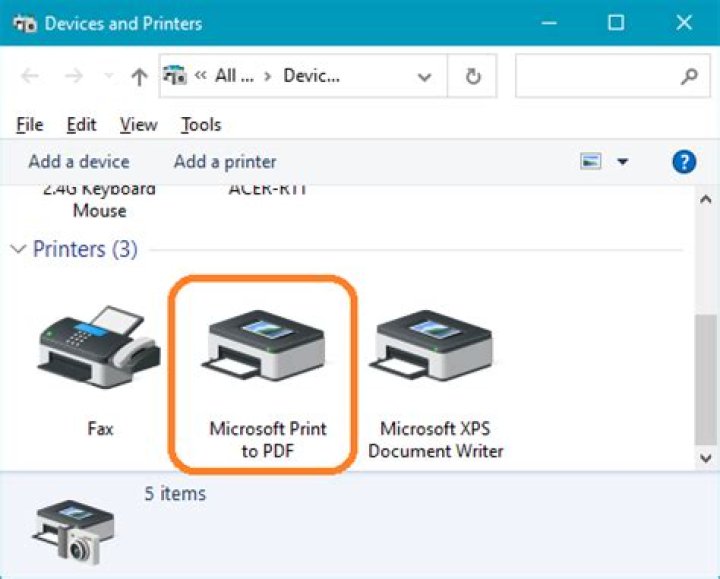720x579 pixels.
Task: Click the address bar location icon
Action: tap(175, 75)
